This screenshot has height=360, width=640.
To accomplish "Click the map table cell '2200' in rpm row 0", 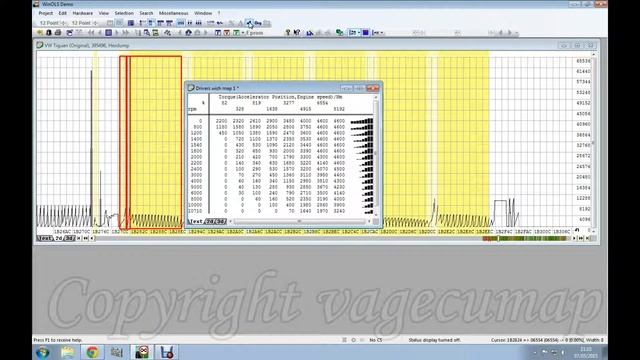I will click(221, 121).
